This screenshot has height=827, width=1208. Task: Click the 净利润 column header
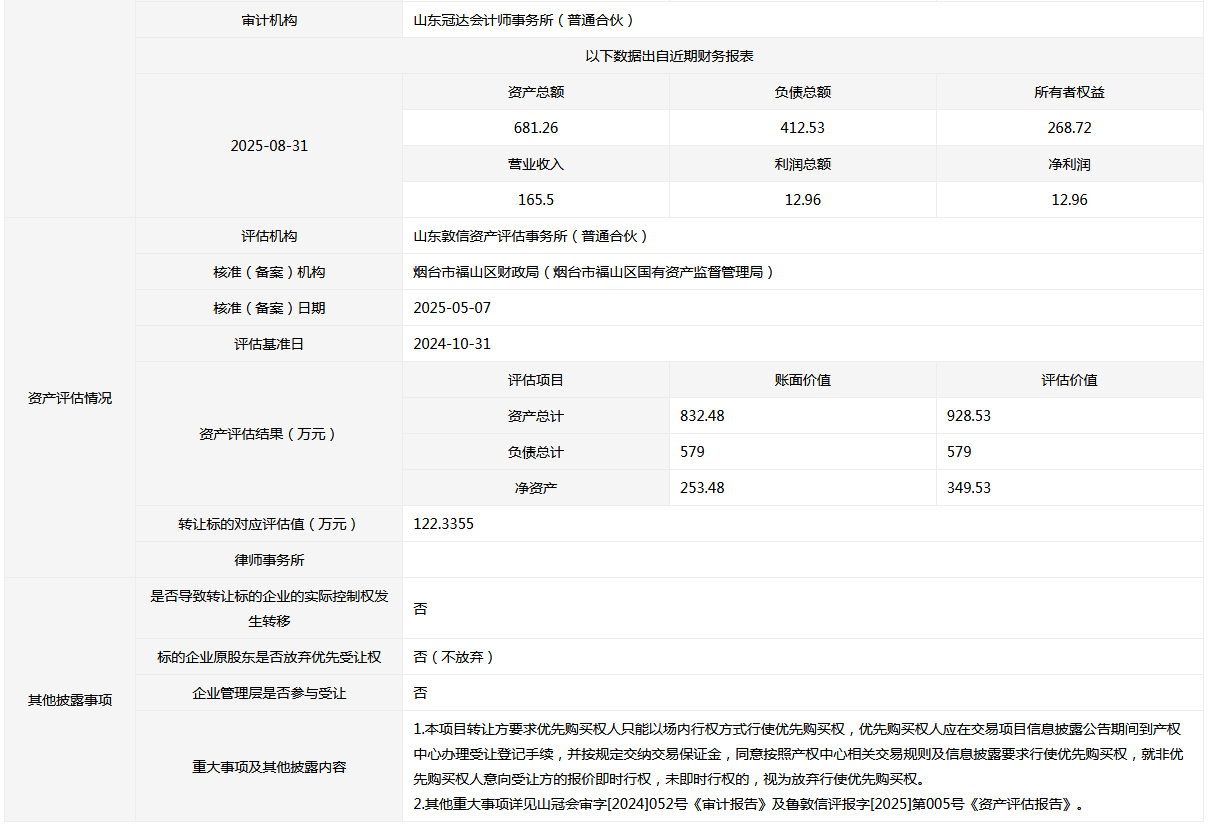1069,164
